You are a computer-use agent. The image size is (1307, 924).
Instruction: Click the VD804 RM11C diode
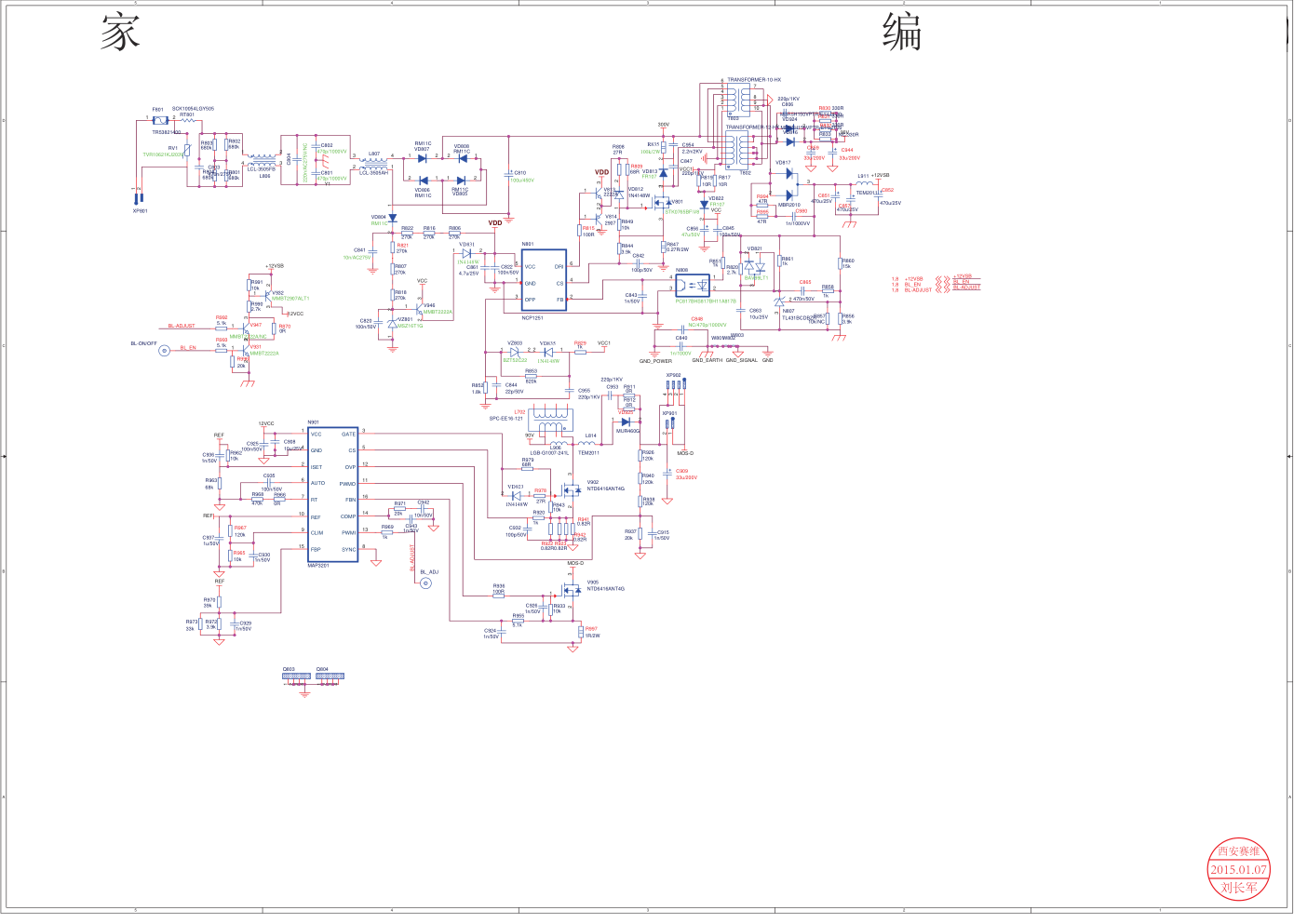click(392, 219)
